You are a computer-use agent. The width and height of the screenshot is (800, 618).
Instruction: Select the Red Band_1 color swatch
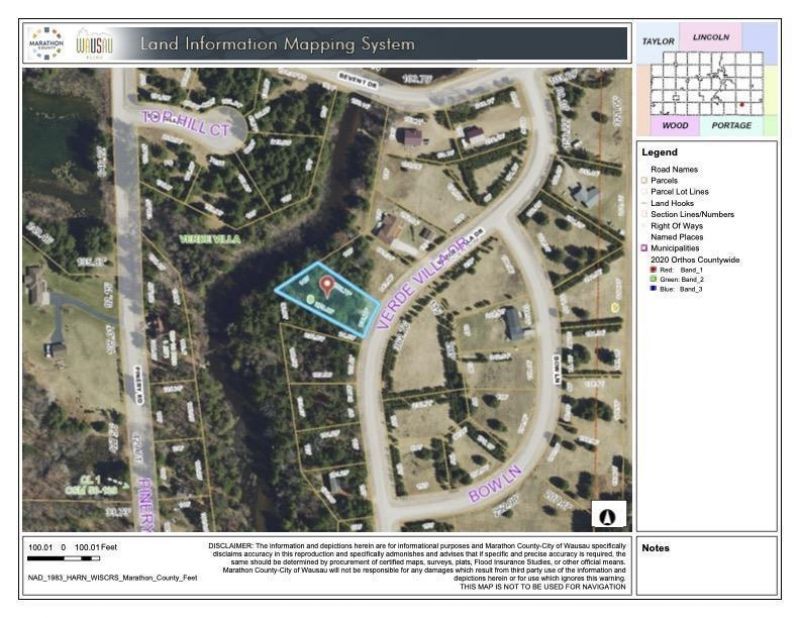[x=653, y=269]
